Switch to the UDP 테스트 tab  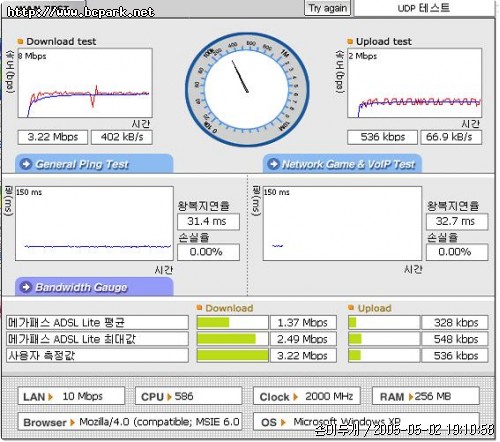[x=424, y=8]
